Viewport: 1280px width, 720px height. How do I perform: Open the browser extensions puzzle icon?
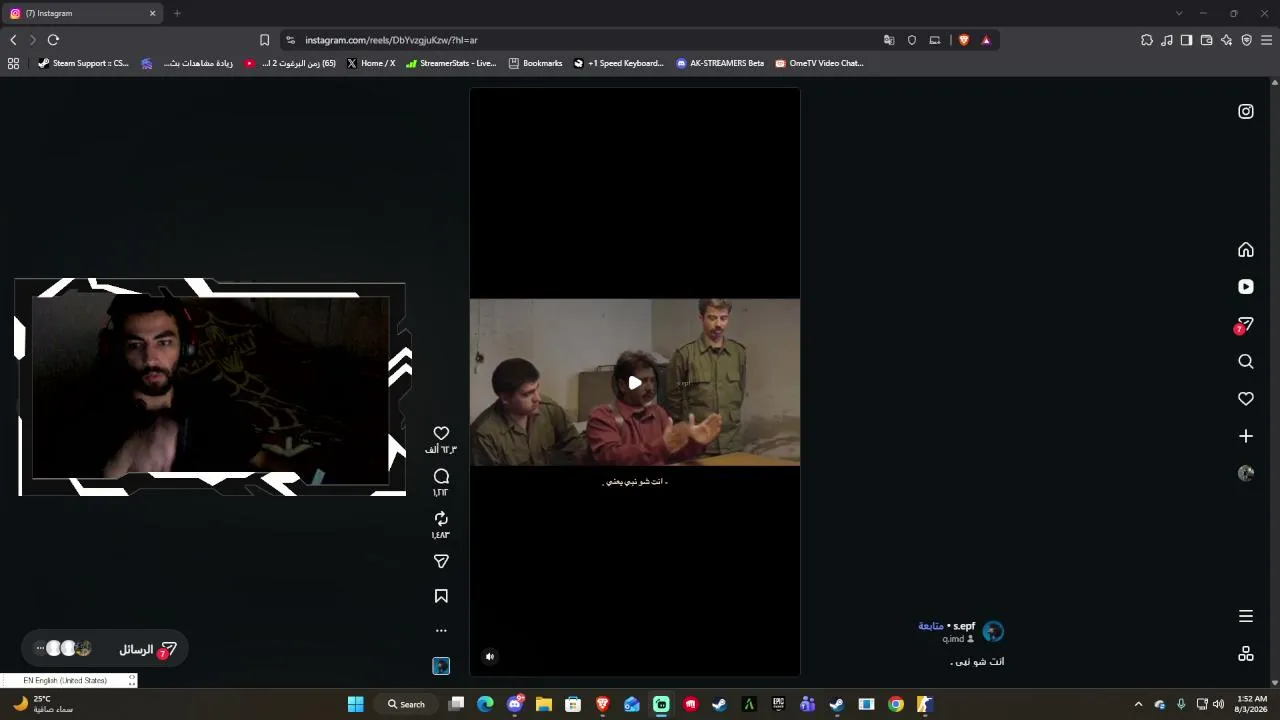[x=1147, y=40]
